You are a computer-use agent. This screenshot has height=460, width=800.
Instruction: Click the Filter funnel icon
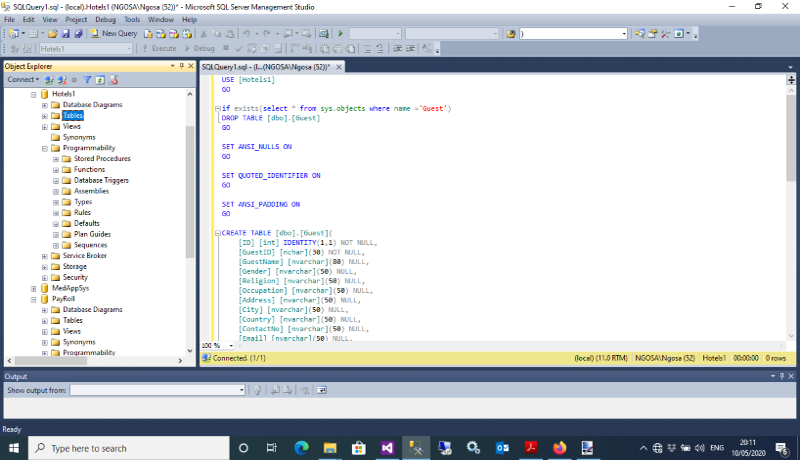[x=87, y=80]
